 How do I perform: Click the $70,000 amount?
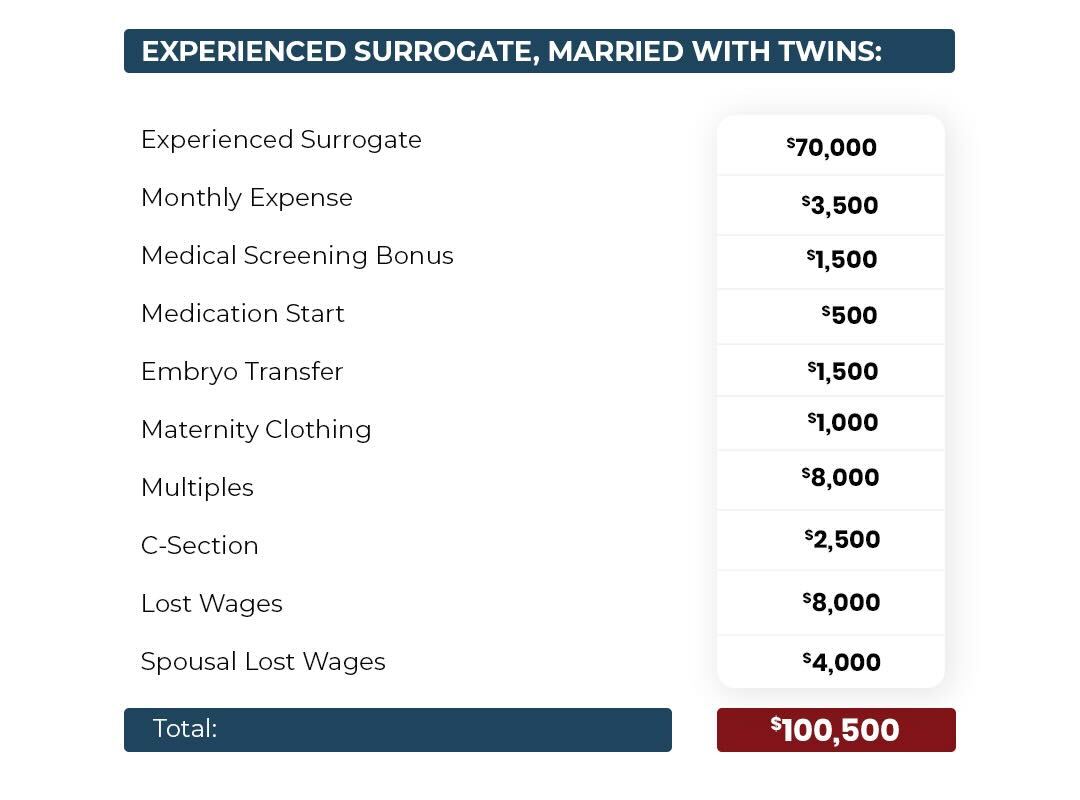pyautogui.click(x=832, y=148)
